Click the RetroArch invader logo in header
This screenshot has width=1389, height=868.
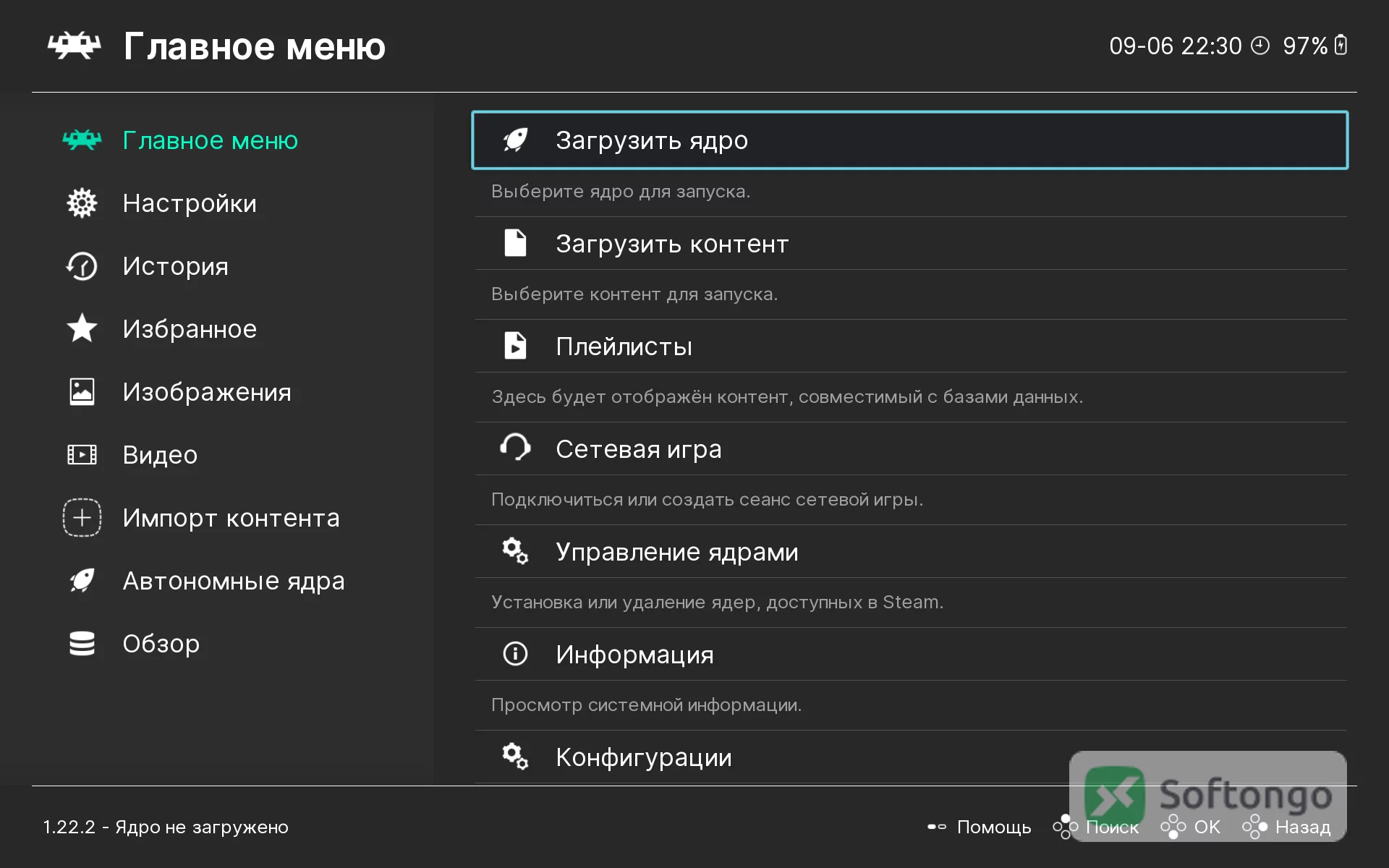[74, 46]
